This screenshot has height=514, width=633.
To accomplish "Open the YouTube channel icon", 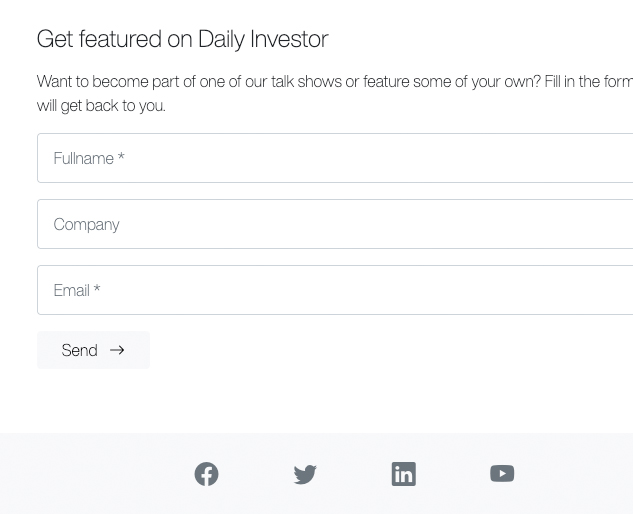I will (502, 474).
